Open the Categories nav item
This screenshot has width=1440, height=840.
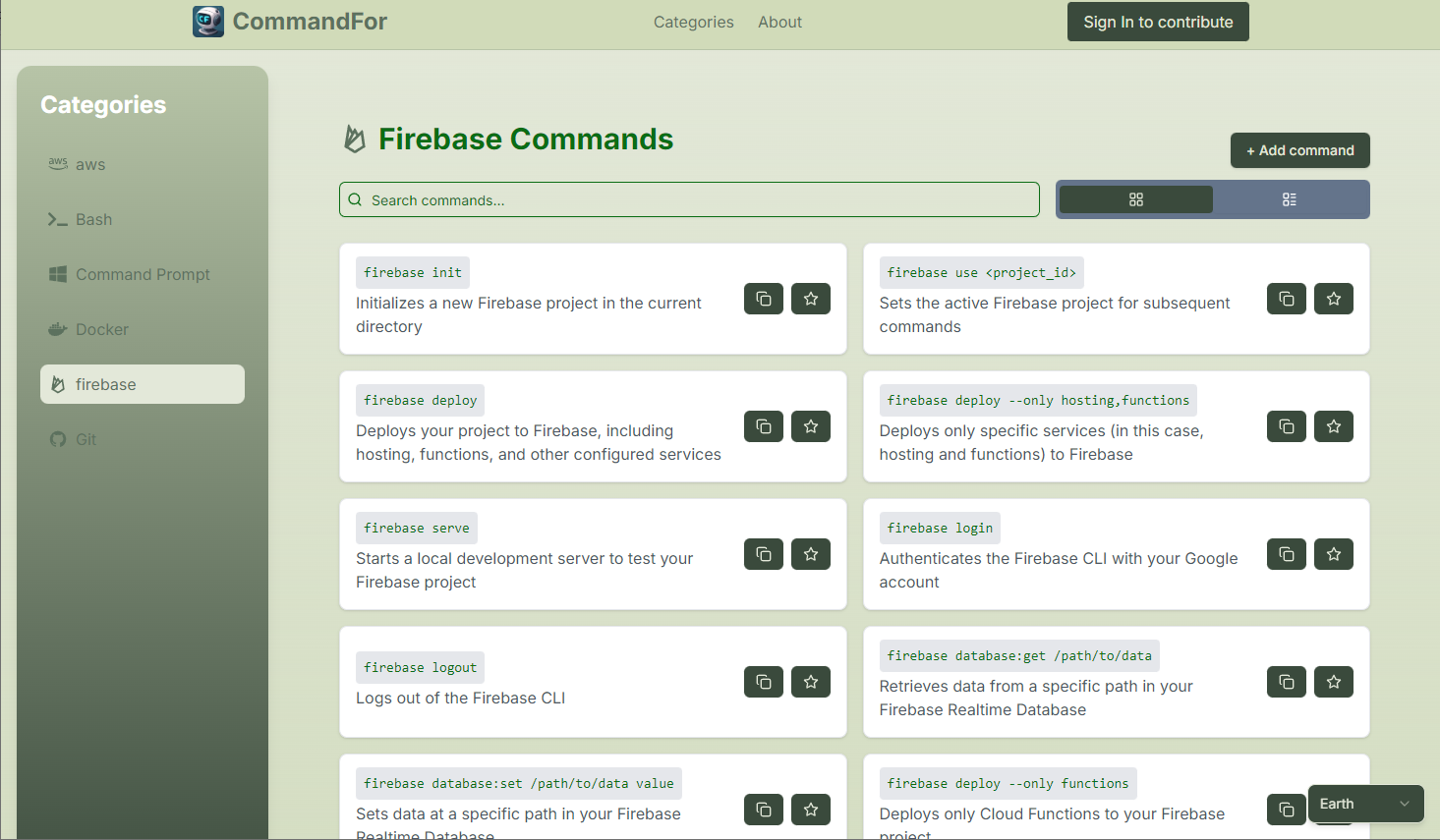694,22
